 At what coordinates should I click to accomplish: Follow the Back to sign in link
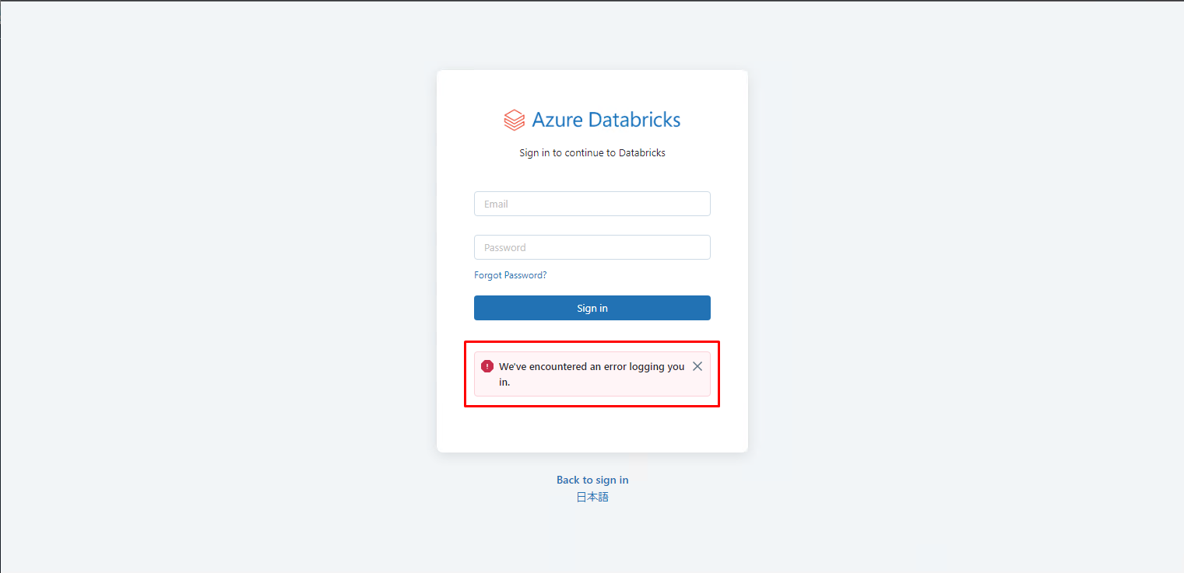(592, 480)
